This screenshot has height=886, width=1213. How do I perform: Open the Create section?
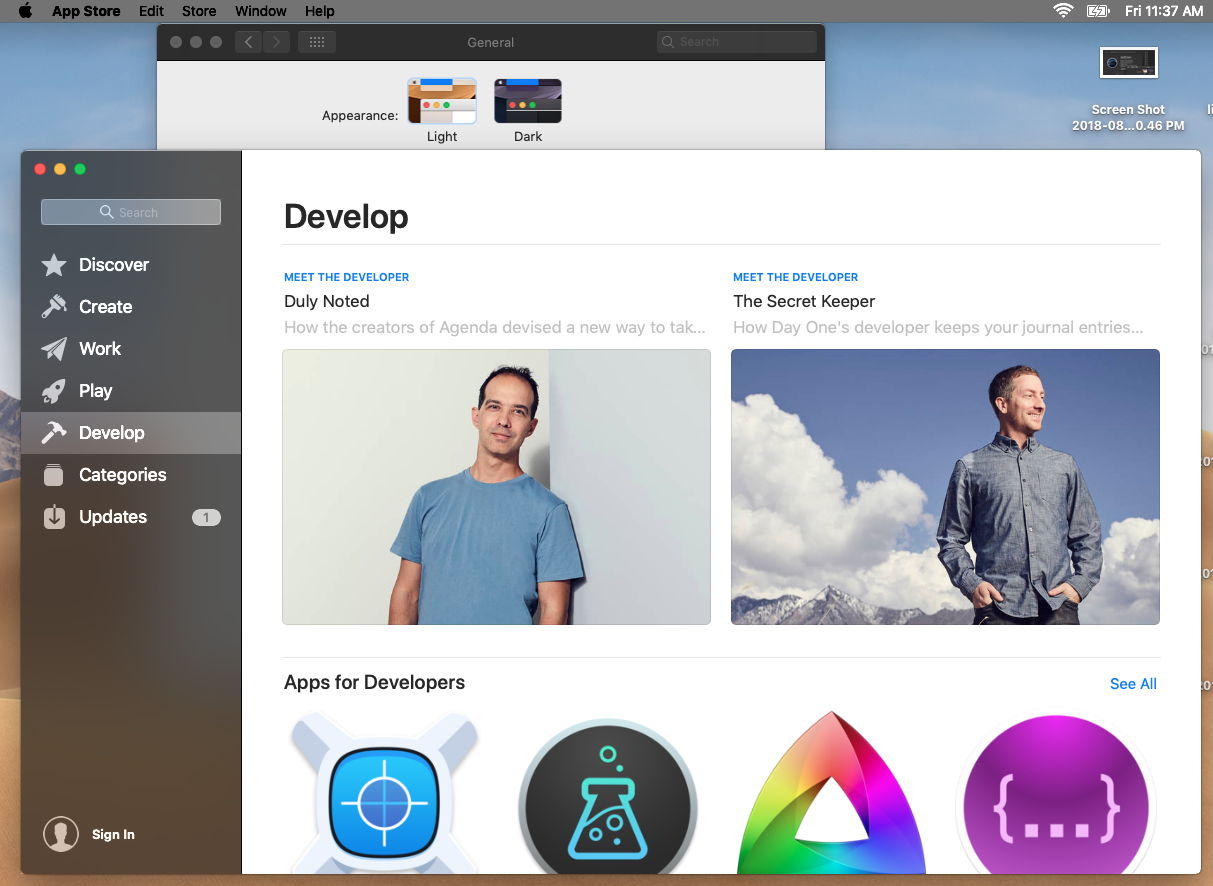(x=130, y=307)
